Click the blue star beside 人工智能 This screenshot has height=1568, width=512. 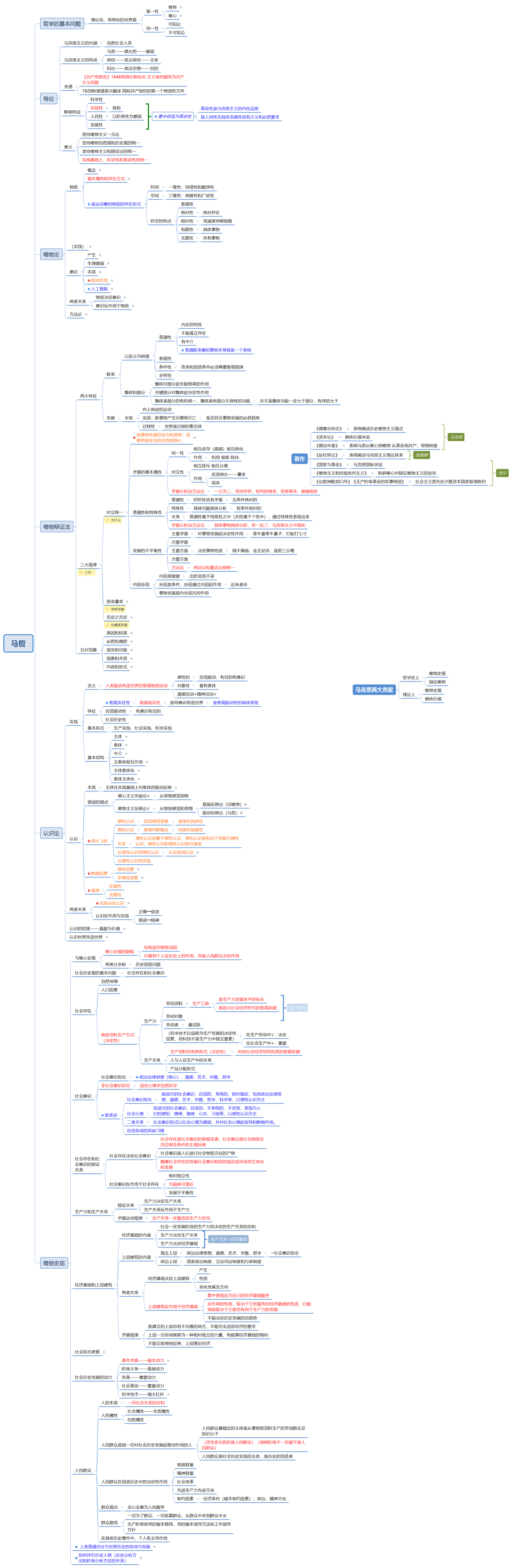pyautogui.click(x=89, y=289)
